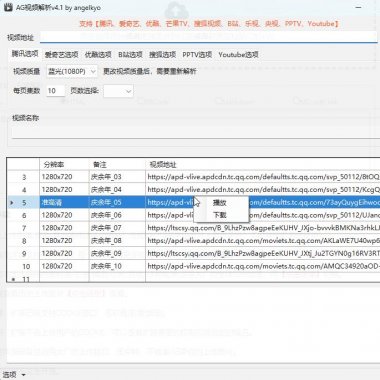
Task: Click the 庆余年_09 remark cell
Action: click(117, 254)
